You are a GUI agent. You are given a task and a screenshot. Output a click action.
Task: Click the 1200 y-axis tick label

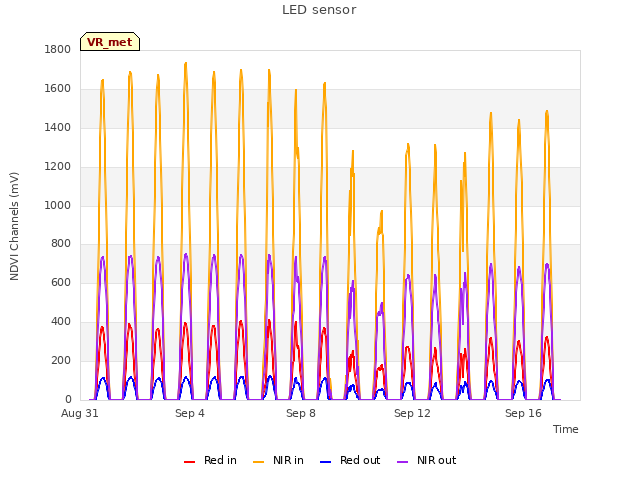pos(58,167)
